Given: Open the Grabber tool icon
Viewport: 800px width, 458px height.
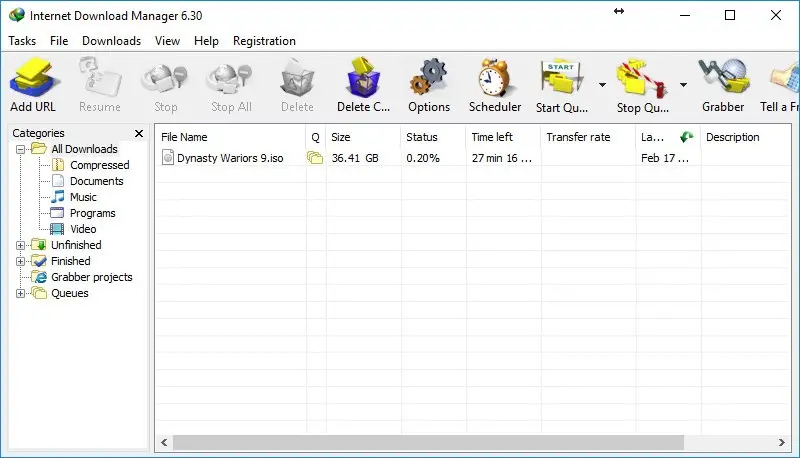Looking at the screenshot, I should click(x=722, y=80).
